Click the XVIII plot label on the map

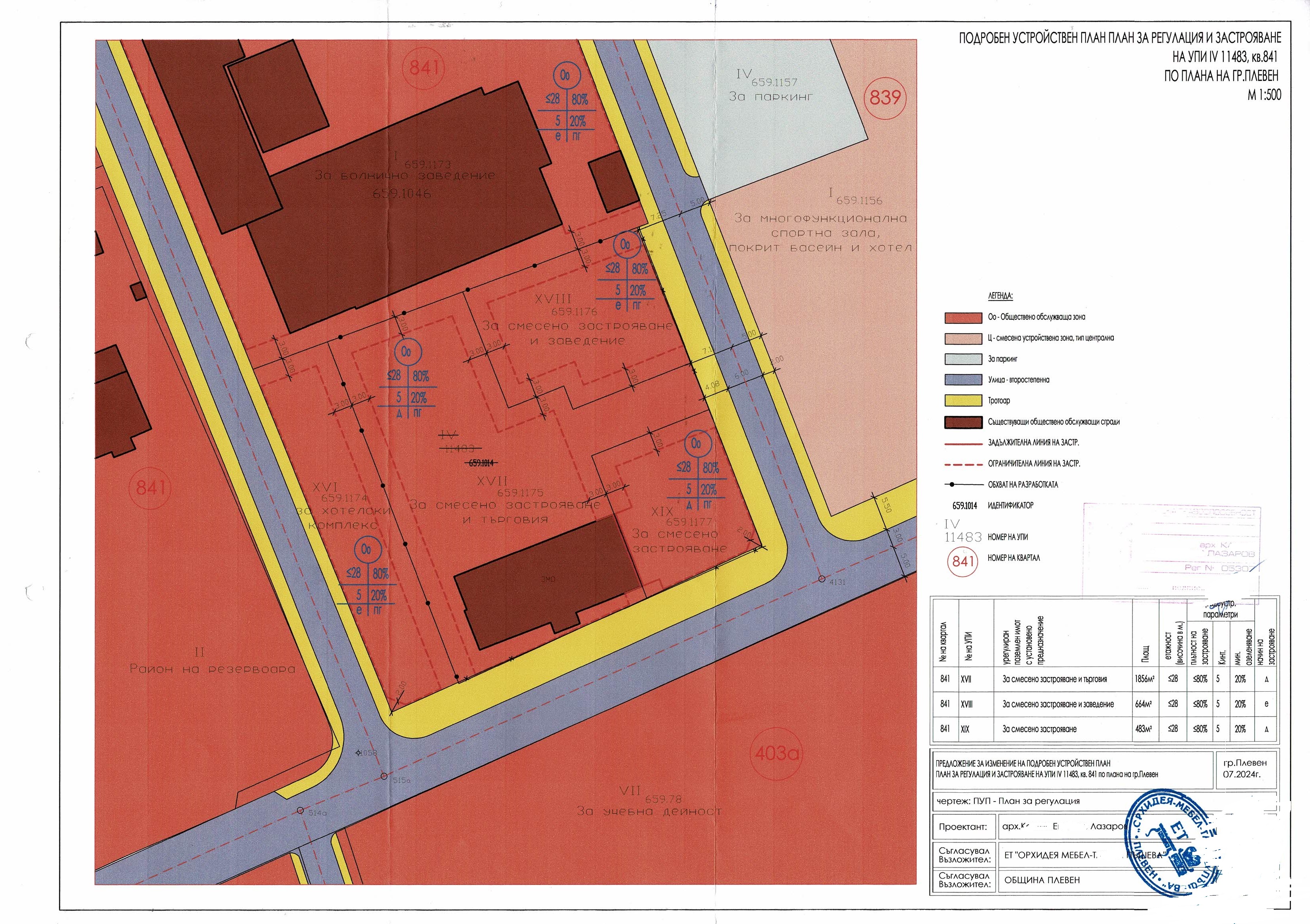pyautogui.click(x=553, y=299)
